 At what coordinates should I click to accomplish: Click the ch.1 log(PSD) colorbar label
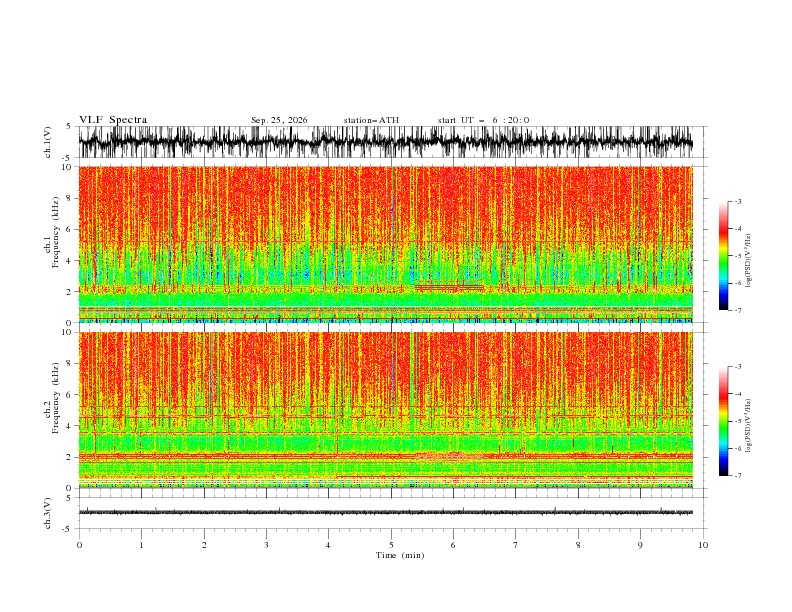[x=749, y=261]
